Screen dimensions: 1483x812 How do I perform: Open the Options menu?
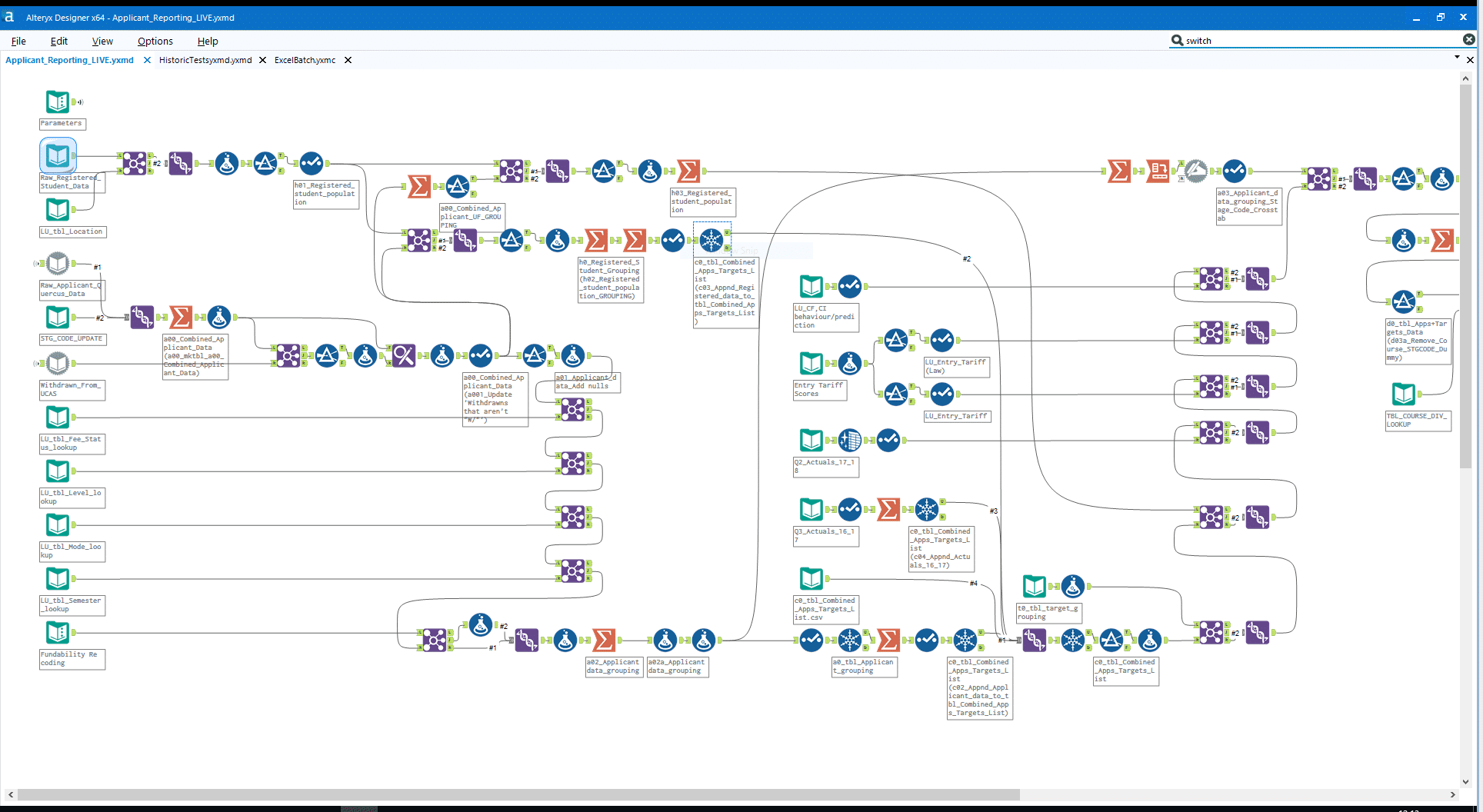[154, 41]
